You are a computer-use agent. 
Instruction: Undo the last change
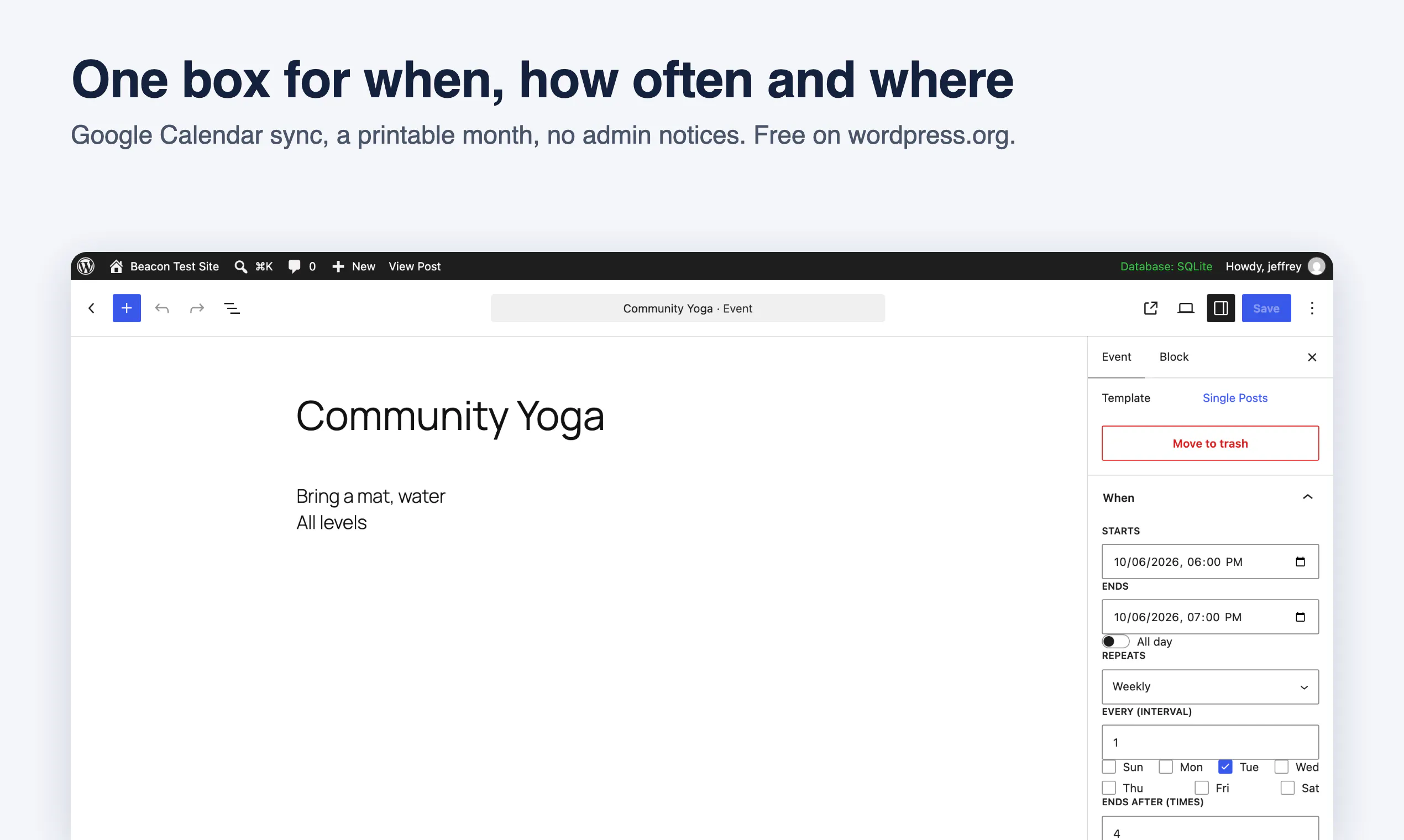point(162,308)
